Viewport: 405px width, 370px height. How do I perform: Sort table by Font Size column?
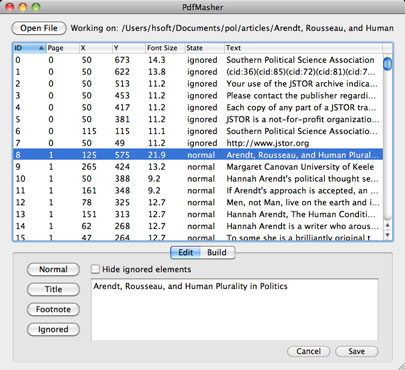point(165,48)
